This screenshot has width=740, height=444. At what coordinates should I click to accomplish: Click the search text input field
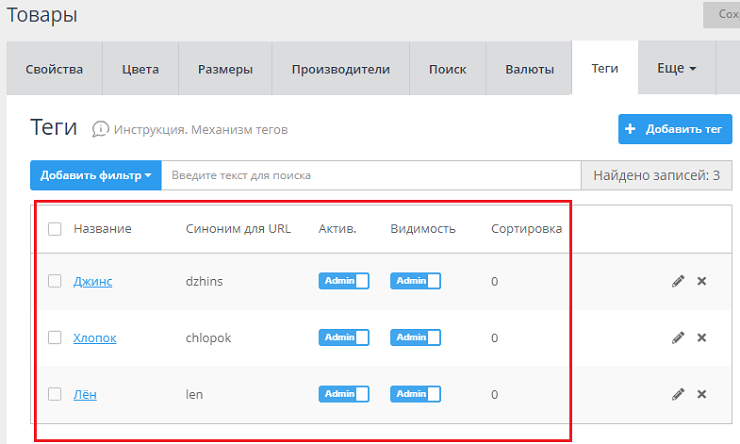click(370, 175)
